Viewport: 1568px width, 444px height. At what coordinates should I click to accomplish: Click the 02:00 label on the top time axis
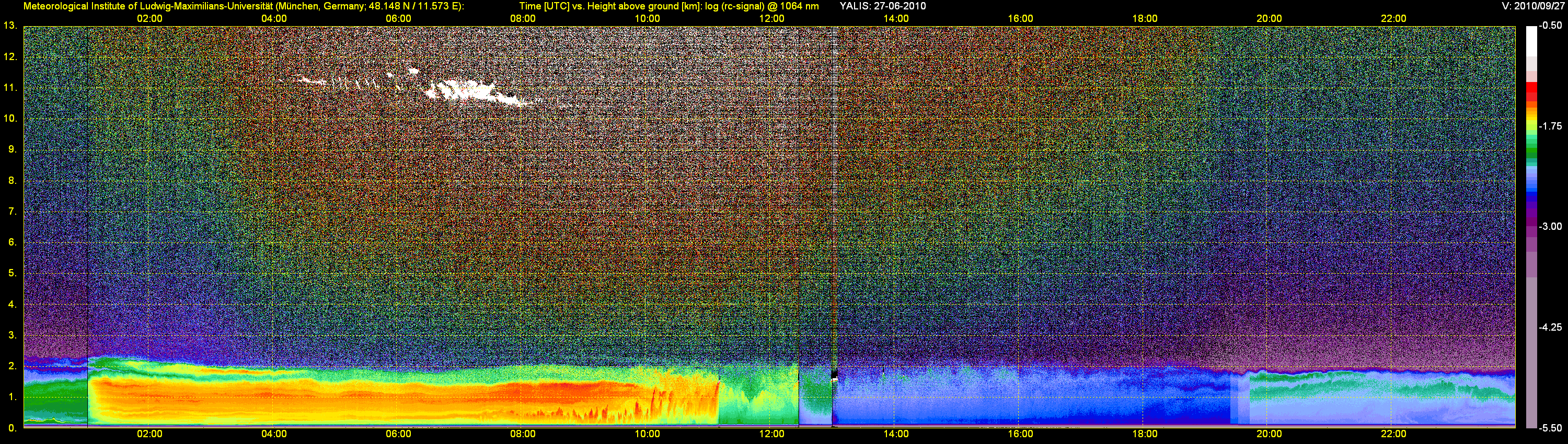click(149, 19)
